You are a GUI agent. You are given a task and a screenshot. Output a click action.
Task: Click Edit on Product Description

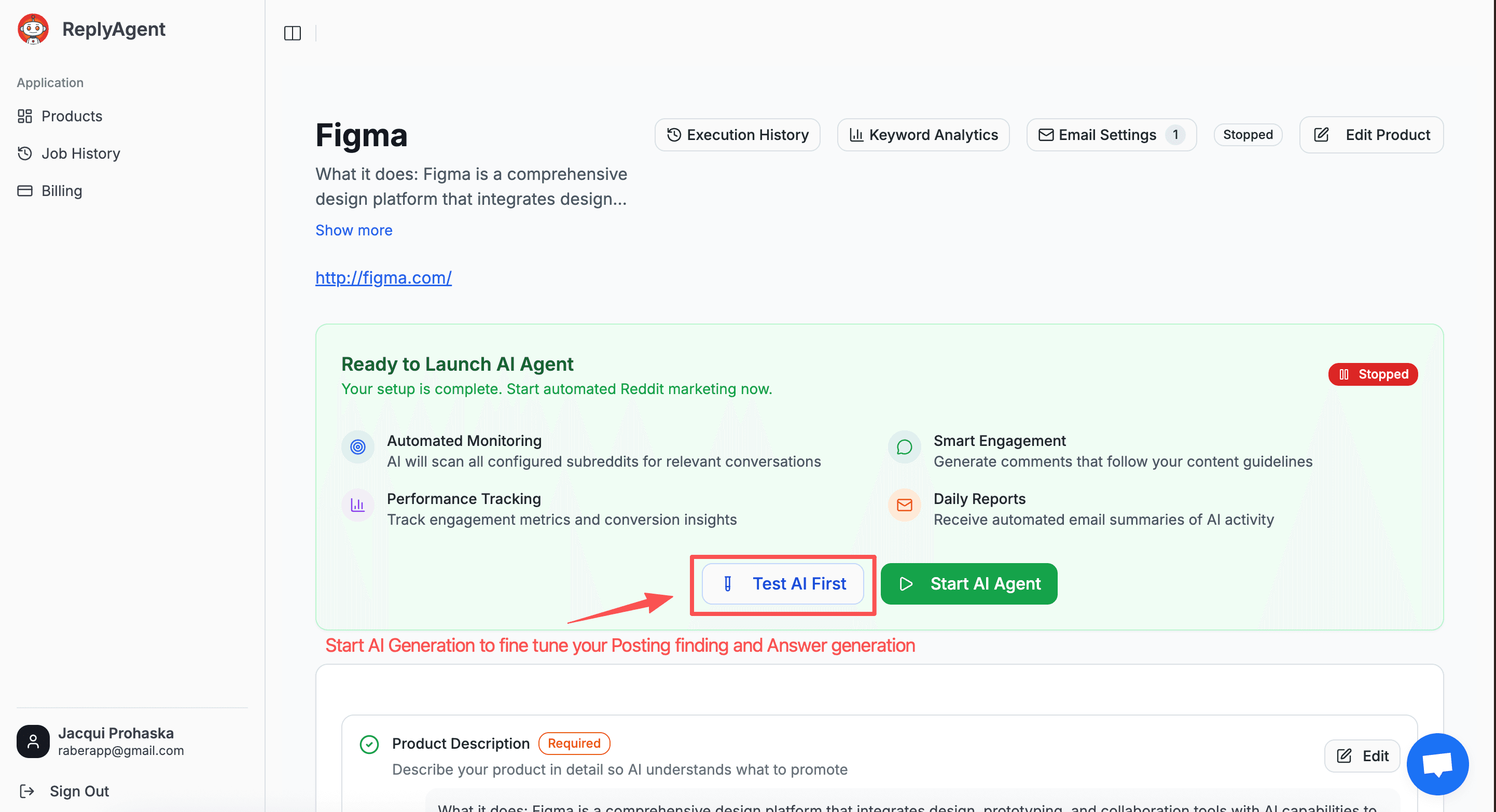(x=1362, y=755)
